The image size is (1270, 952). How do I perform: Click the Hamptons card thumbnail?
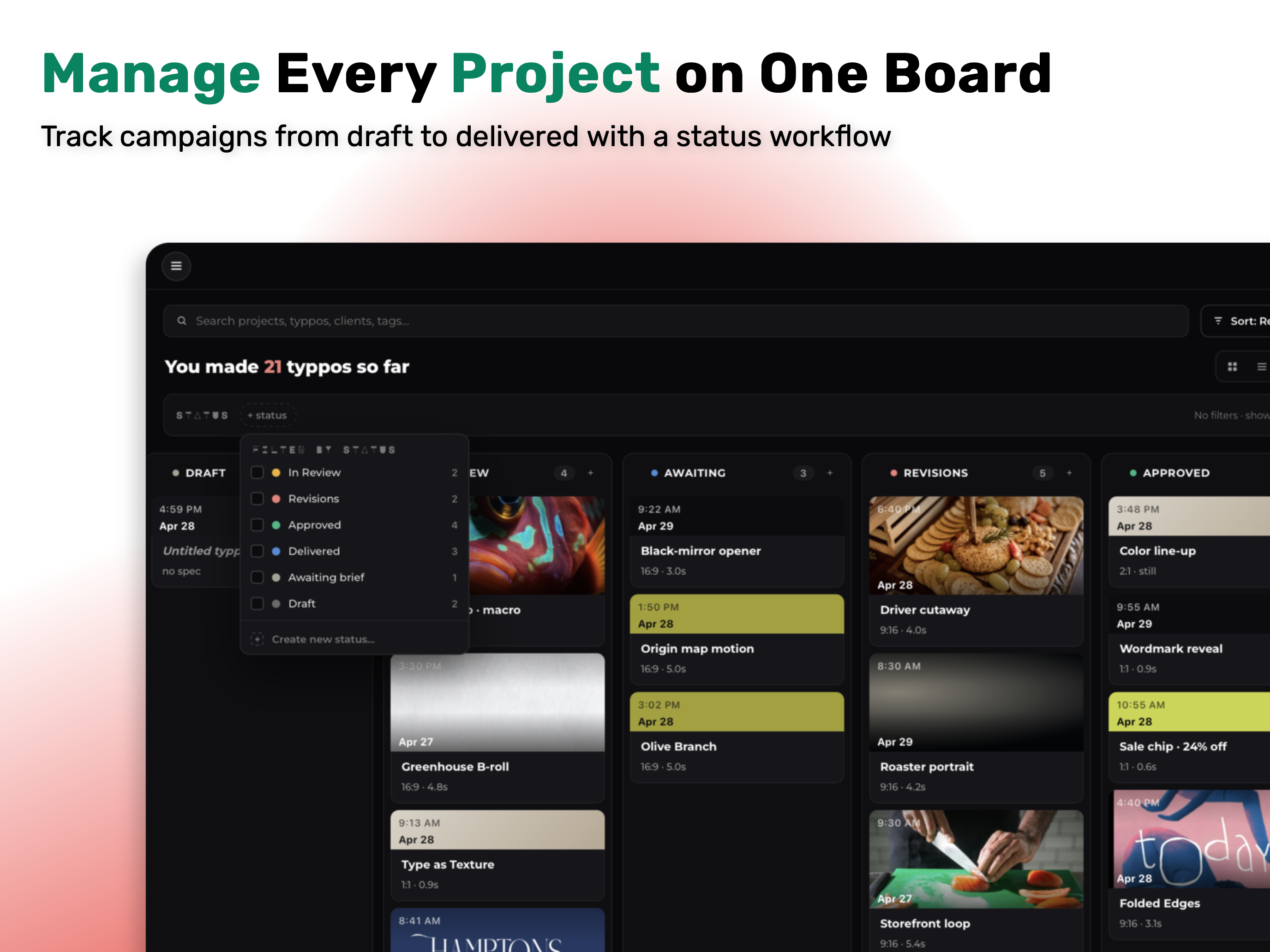pos(497,929)
